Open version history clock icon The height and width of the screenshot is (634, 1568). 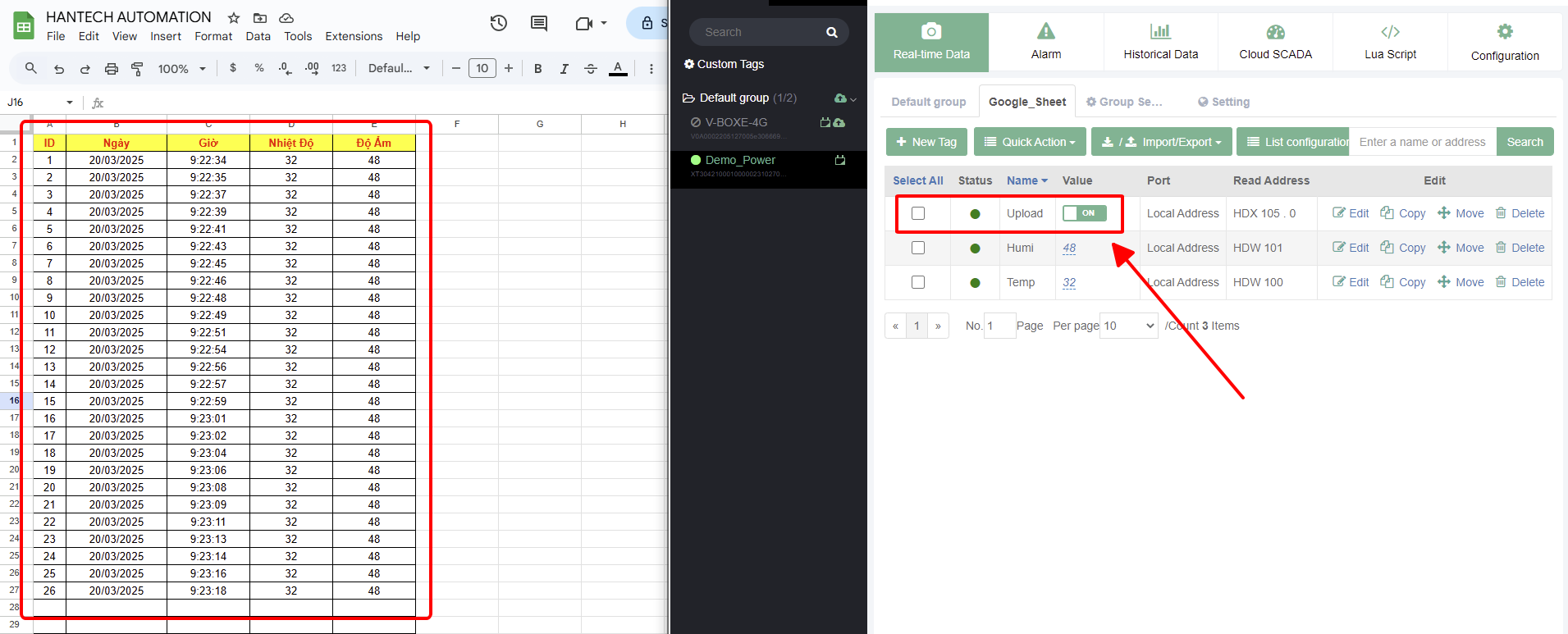498,23
